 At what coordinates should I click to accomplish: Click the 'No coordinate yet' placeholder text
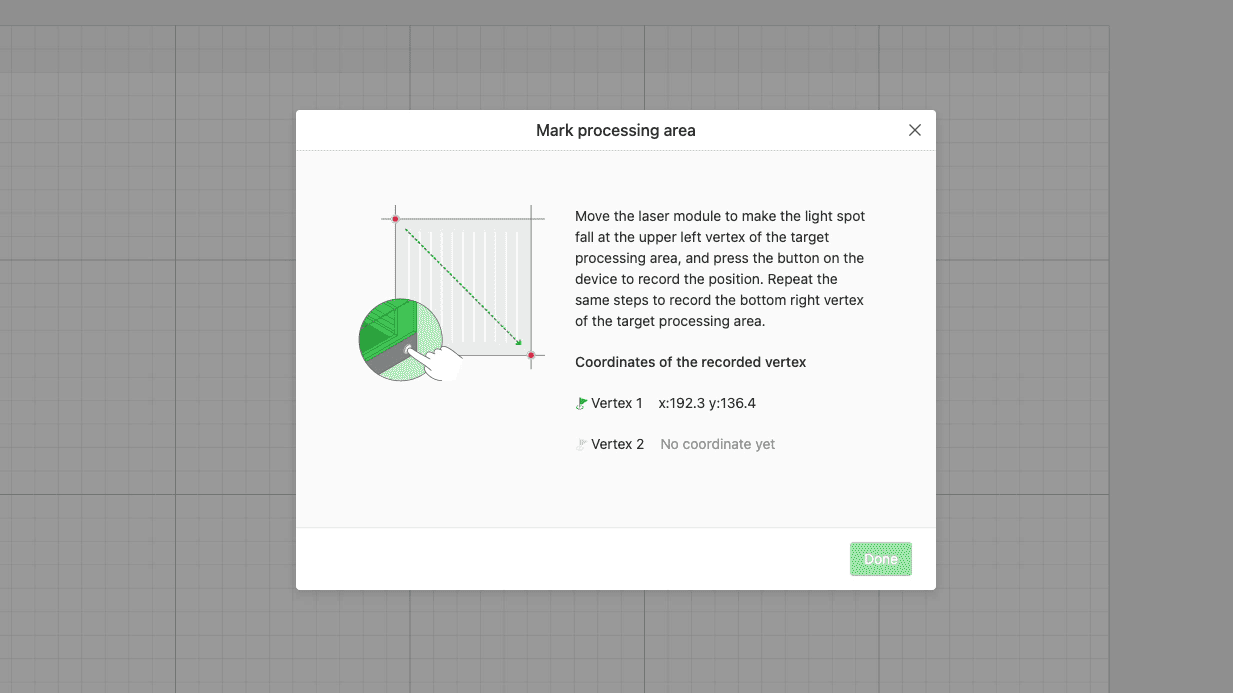[717, 444]
